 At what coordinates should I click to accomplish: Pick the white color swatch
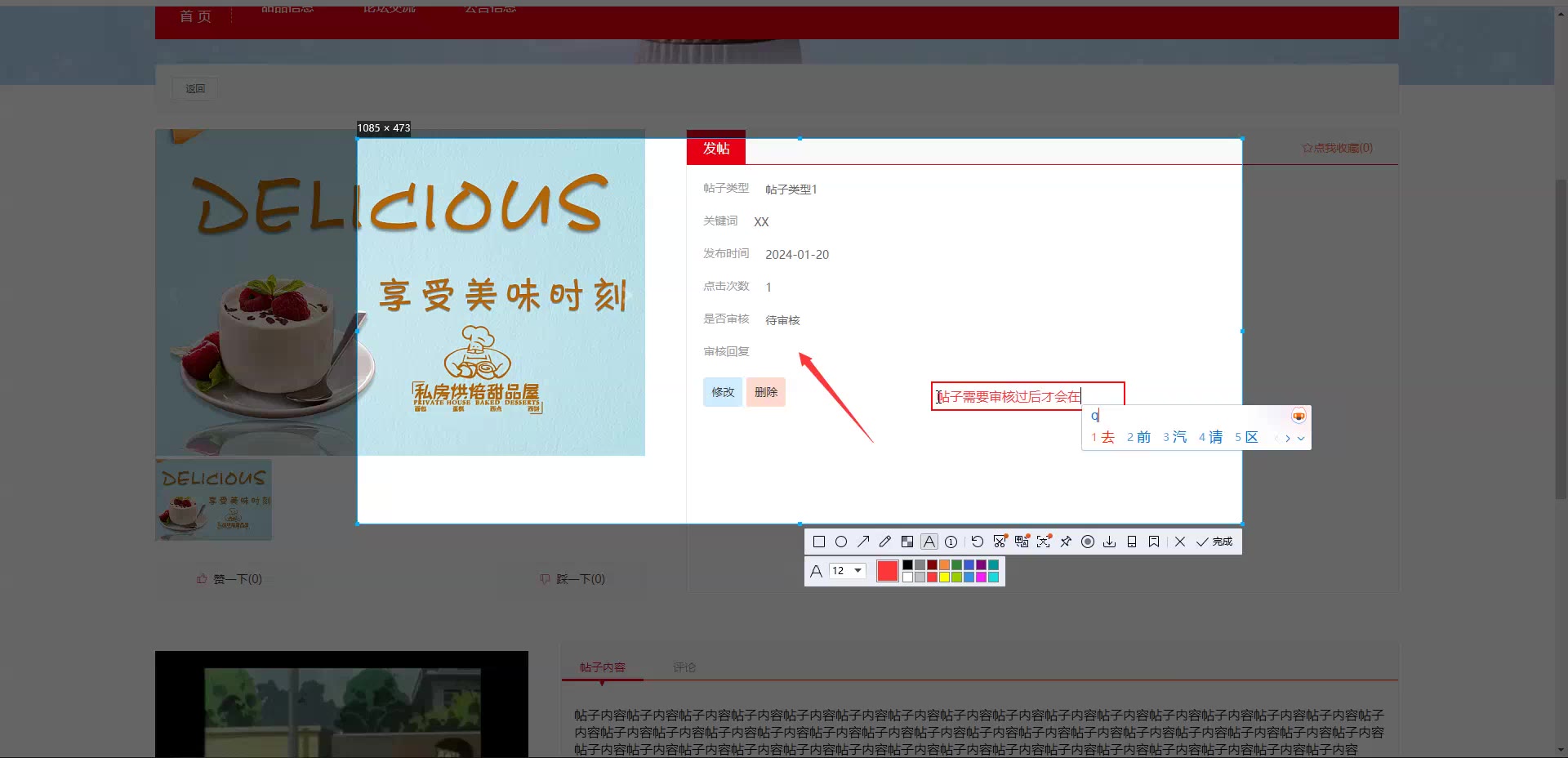(907, 577)
